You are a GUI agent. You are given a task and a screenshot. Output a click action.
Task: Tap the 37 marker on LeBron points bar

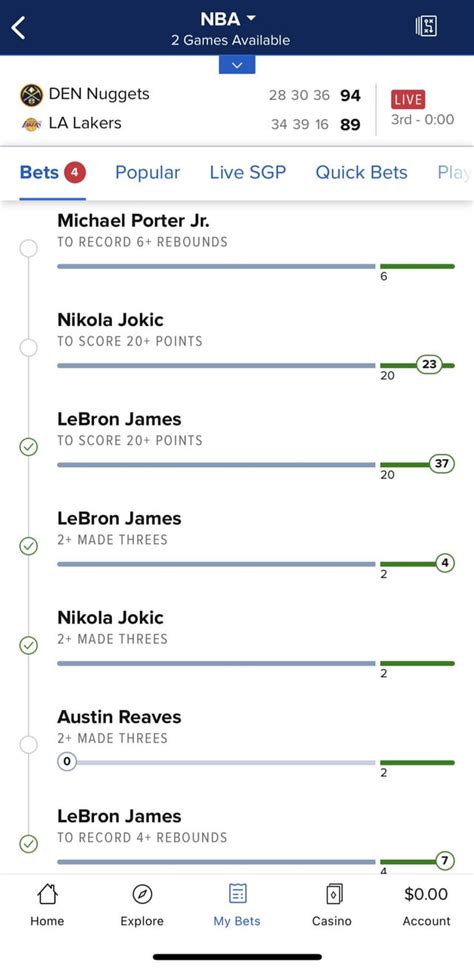(442, 463)
